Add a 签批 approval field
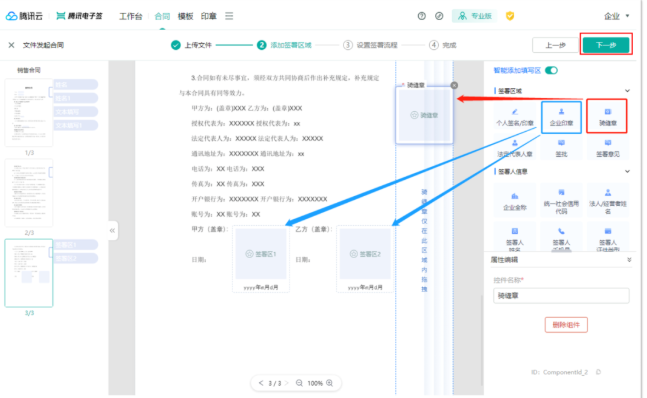647x398 pixels. click(561, 148)
